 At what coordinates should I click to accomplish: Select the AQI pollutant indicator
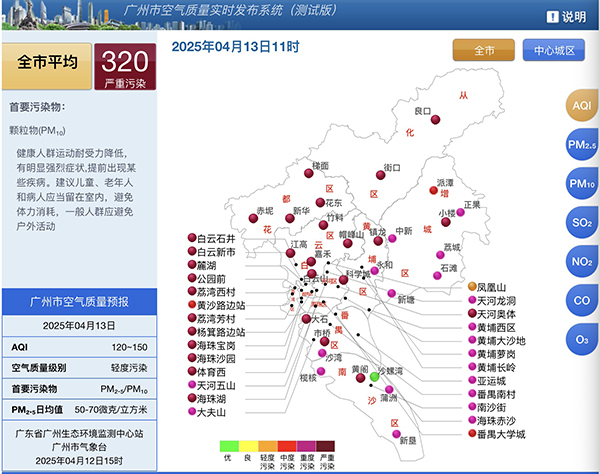[581, 106]
